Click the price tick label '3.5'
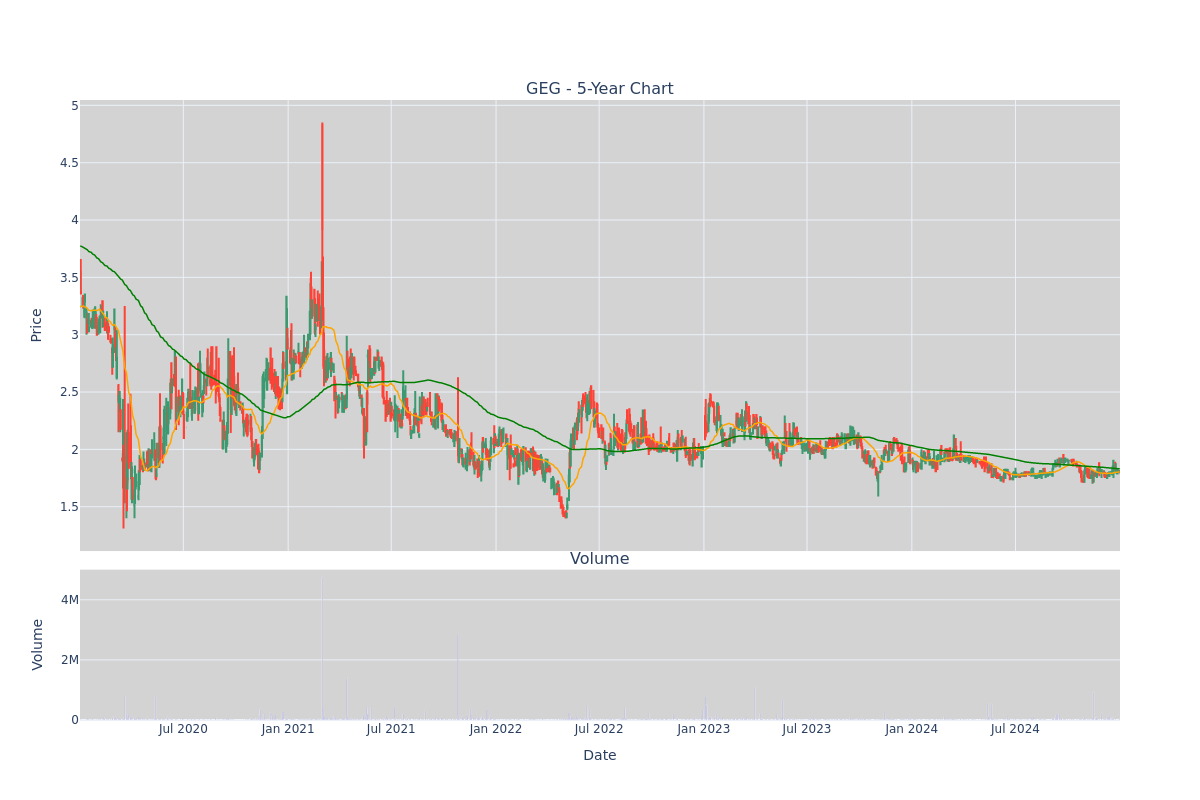1200x800 pixels. click(68, 278)
